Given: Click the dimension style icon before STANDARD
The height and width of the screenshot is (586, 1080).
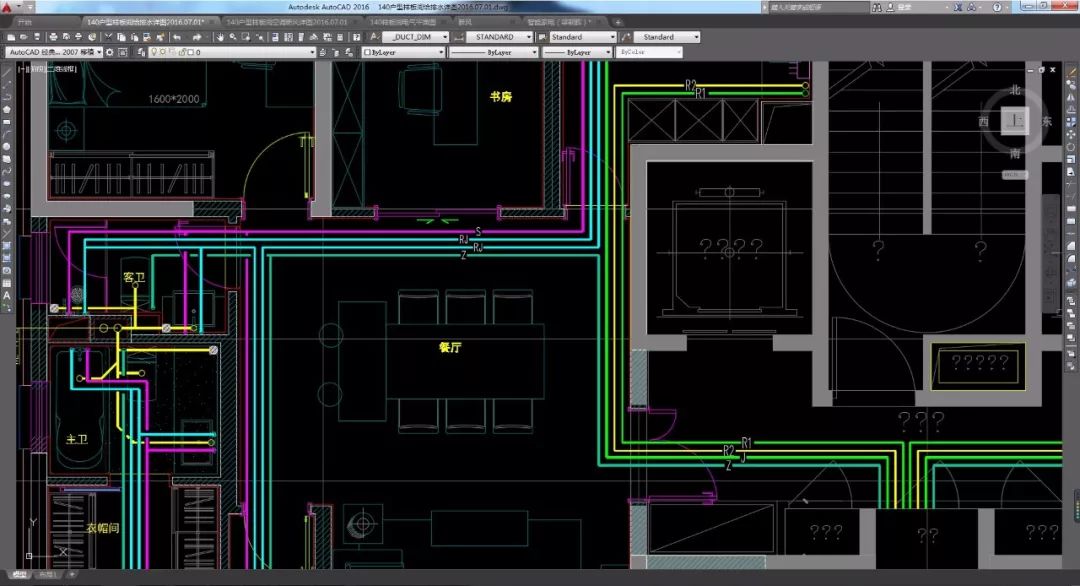Looking at the screenshot, I should click(x=459, y=37).
